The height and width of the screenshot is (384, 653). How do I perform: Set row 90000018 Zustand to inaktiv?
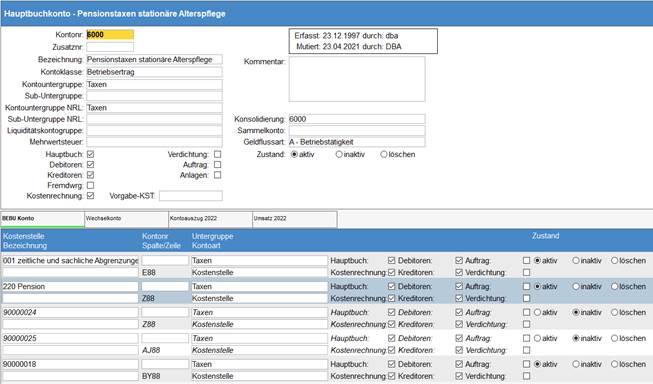pos(576,364)
